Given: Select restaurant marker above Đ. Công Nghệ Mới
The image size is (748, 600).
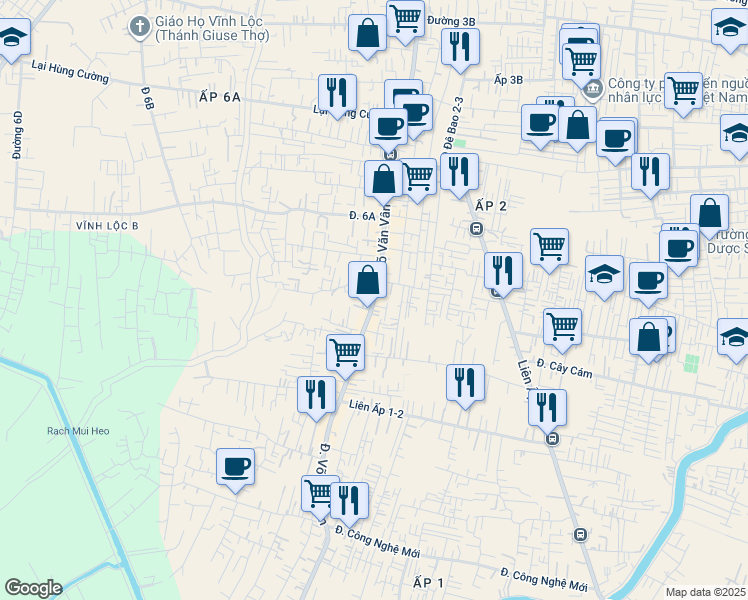Looking at the screenshot, I should point(349,504).
